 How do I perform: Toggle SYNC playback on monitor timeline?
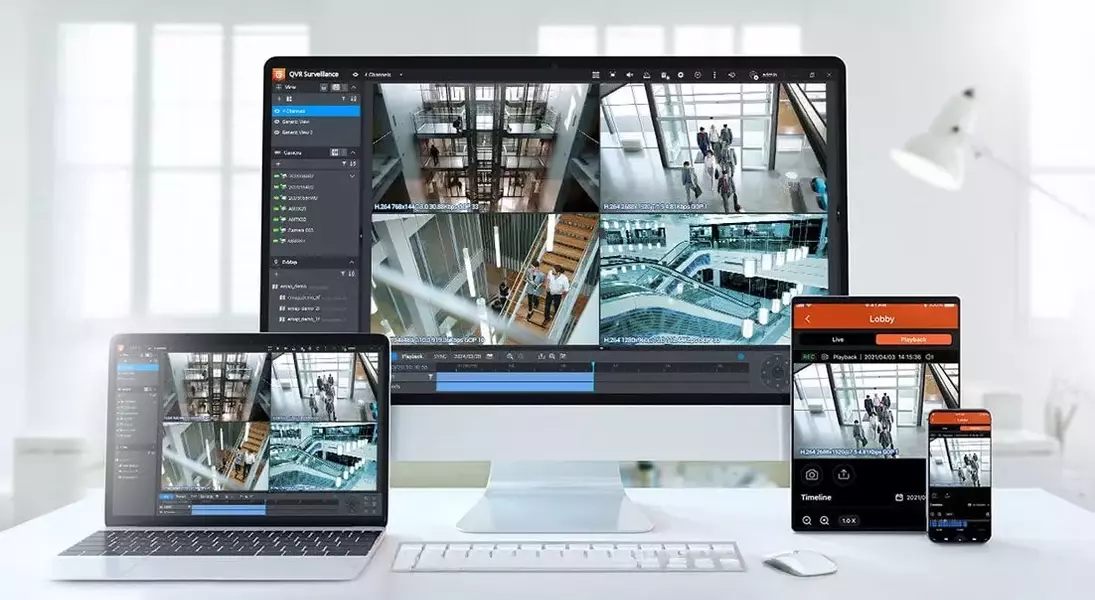tap(440, 356)
